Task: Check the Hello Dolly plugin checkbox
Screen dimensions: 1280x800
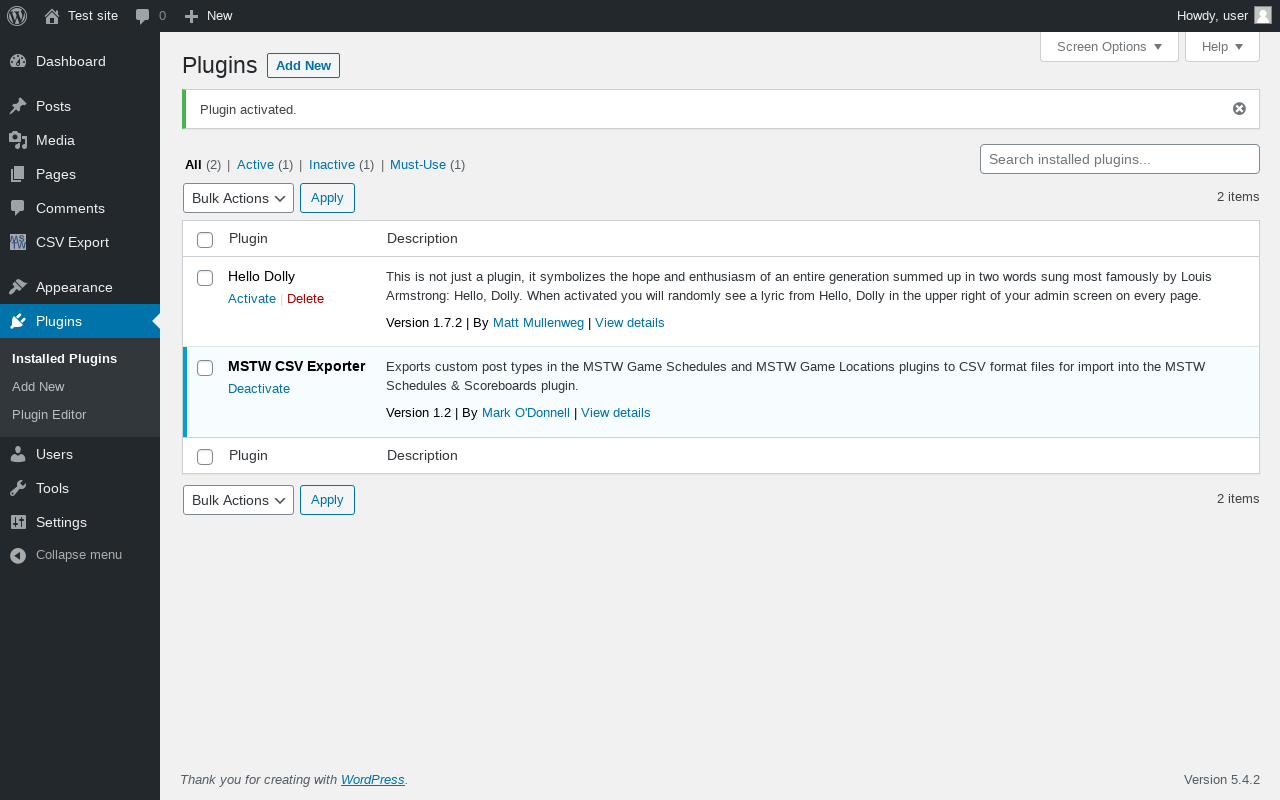Action: click(205, 277)
